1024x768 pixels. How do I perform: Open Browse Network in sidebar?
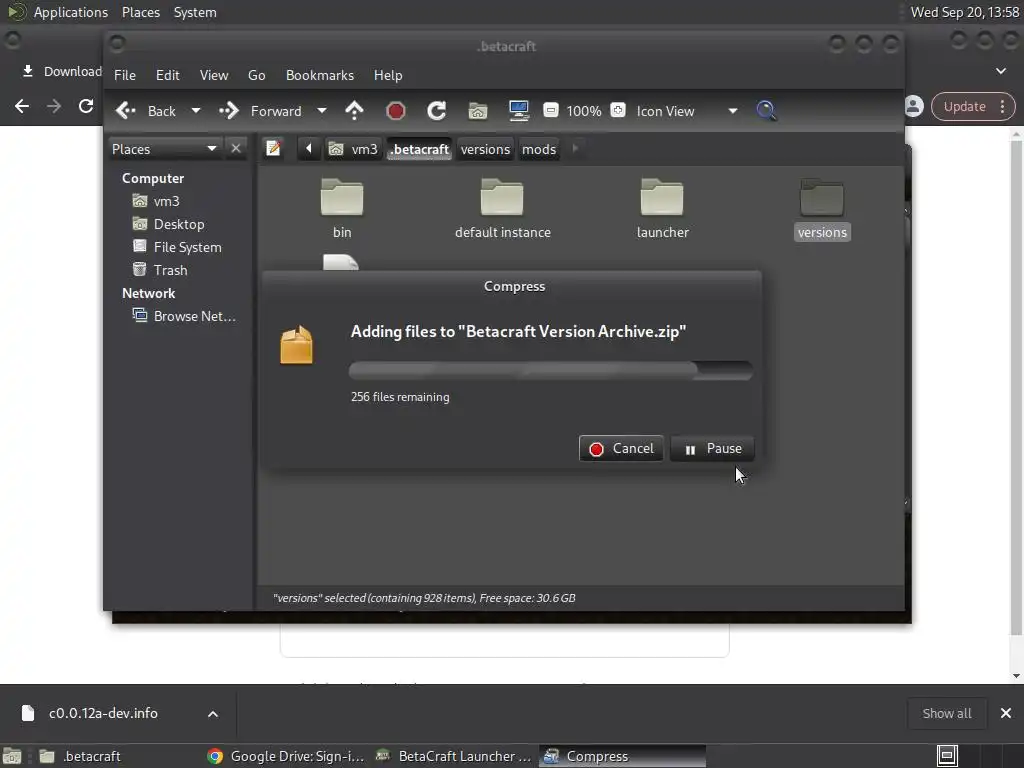tap(194, 316)
